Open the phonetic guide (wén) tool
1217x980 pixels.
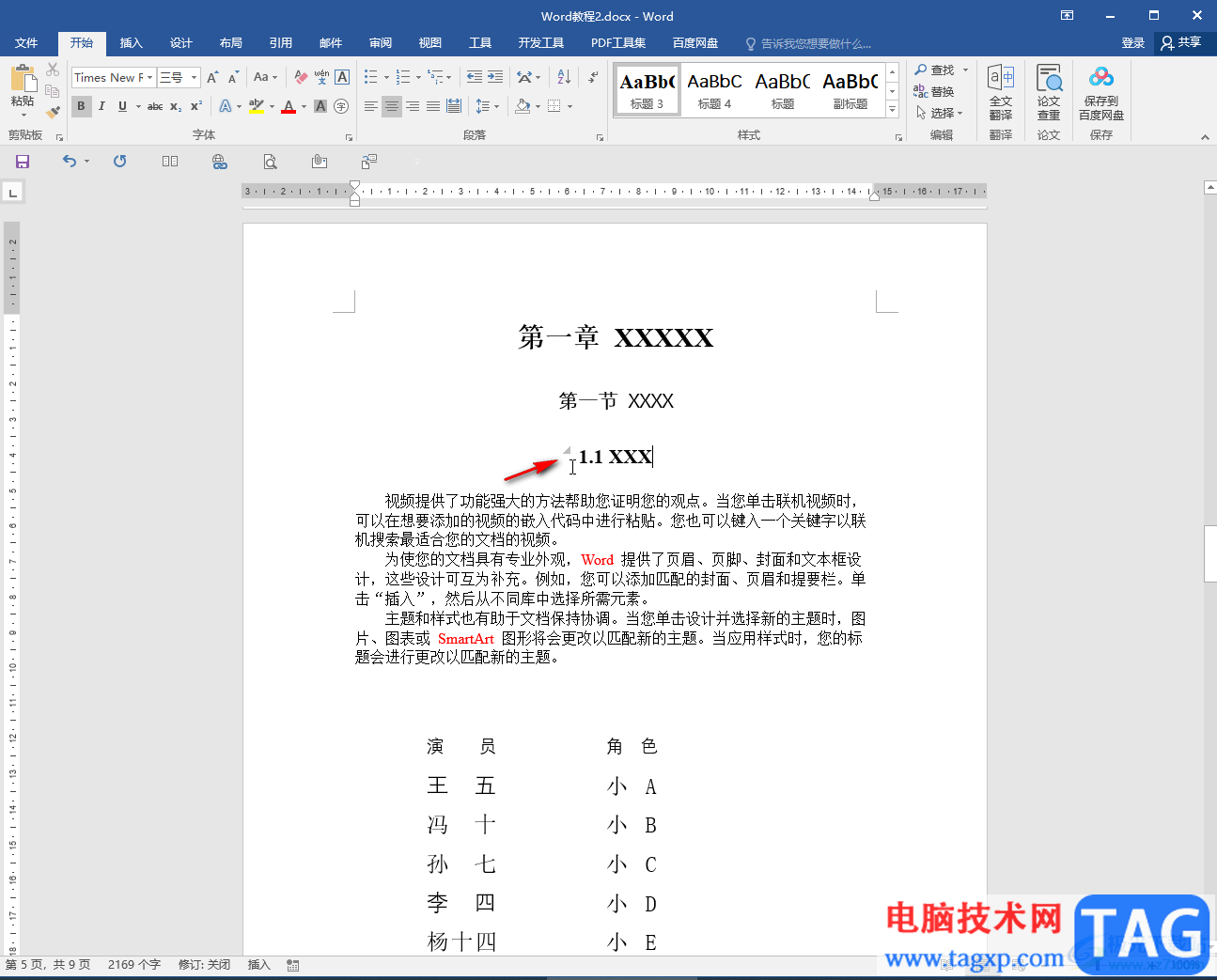coord(321,77)
